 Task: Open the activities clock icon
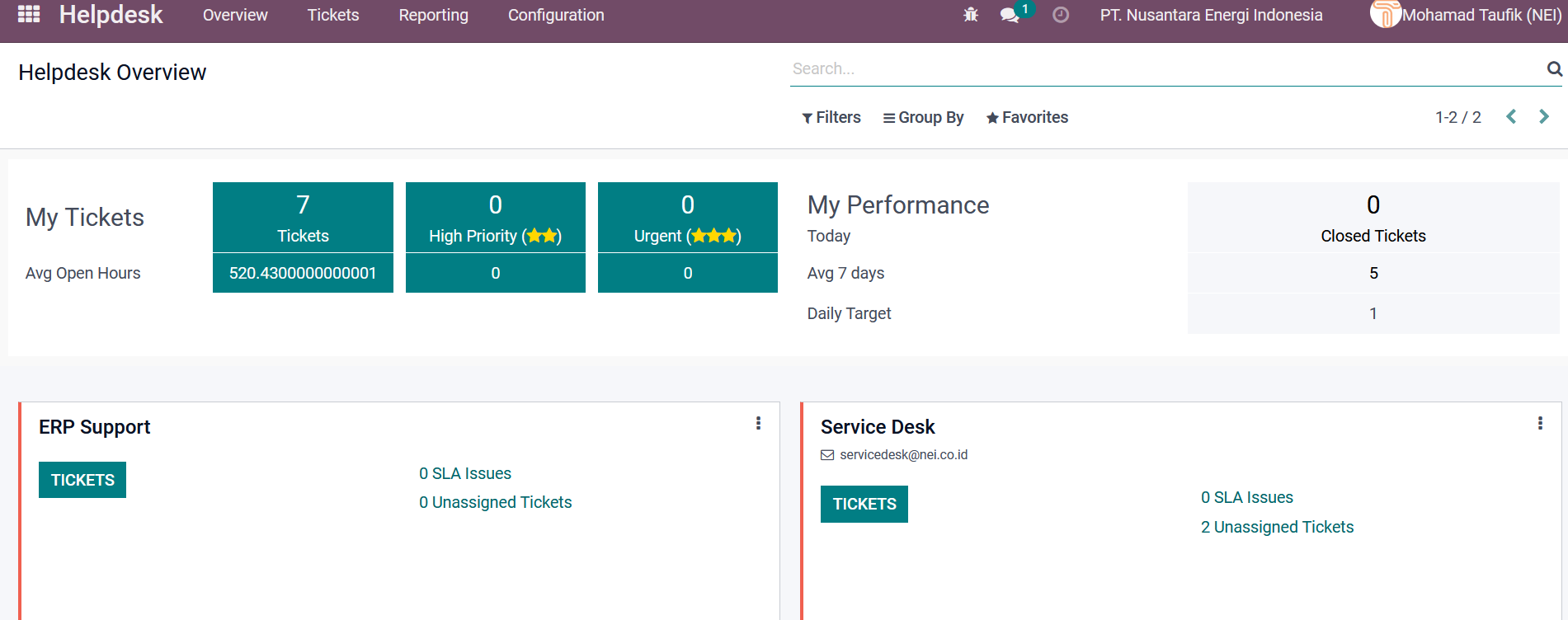[x=1061, y=15]
